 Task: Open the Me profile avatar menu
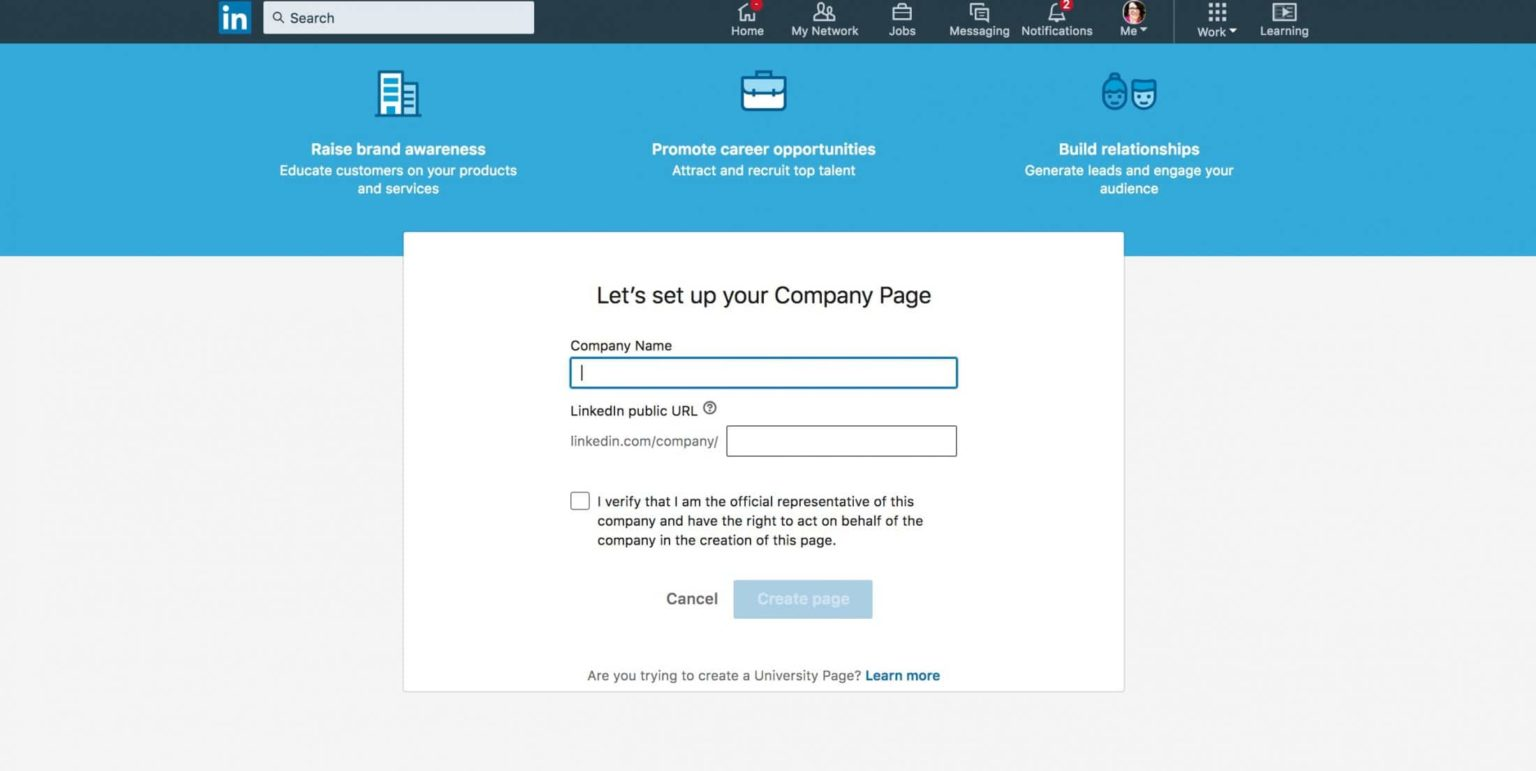(x=1133, y=20)
